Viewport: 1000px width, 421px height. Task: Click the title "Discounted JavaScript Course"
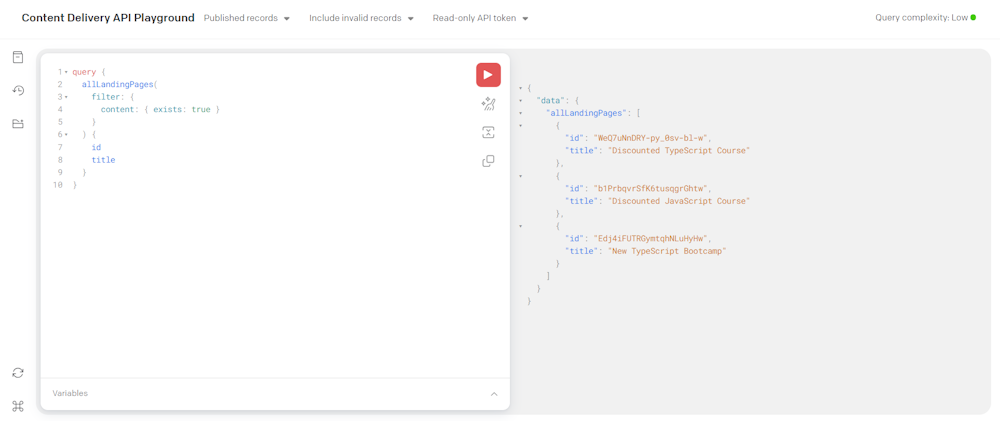click(679, 201)
